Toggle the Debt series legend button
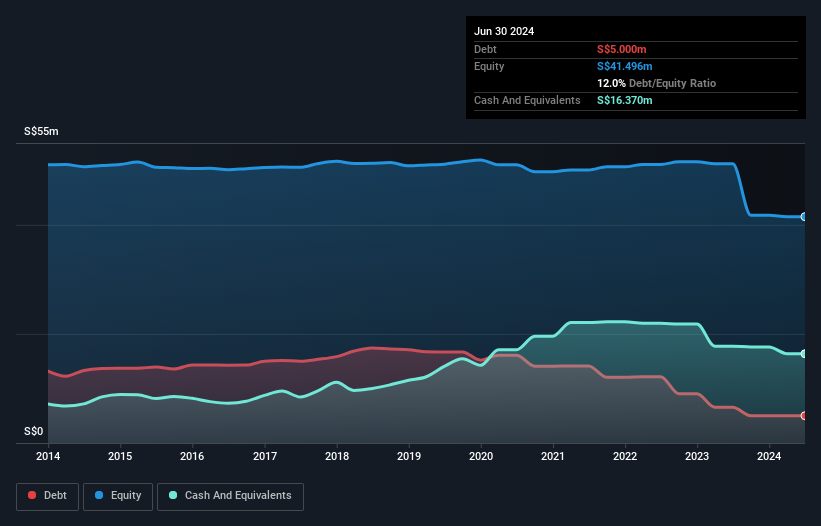This screenshot has height=526, width=821. point(48,496)
